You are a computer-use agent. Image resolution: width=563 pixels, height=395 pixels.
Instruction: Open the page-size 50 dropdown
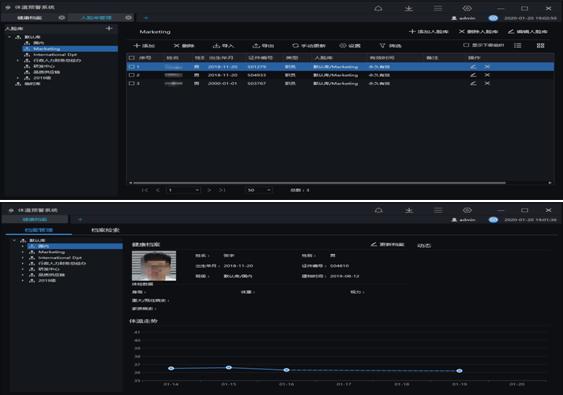(x=259, y=190)
